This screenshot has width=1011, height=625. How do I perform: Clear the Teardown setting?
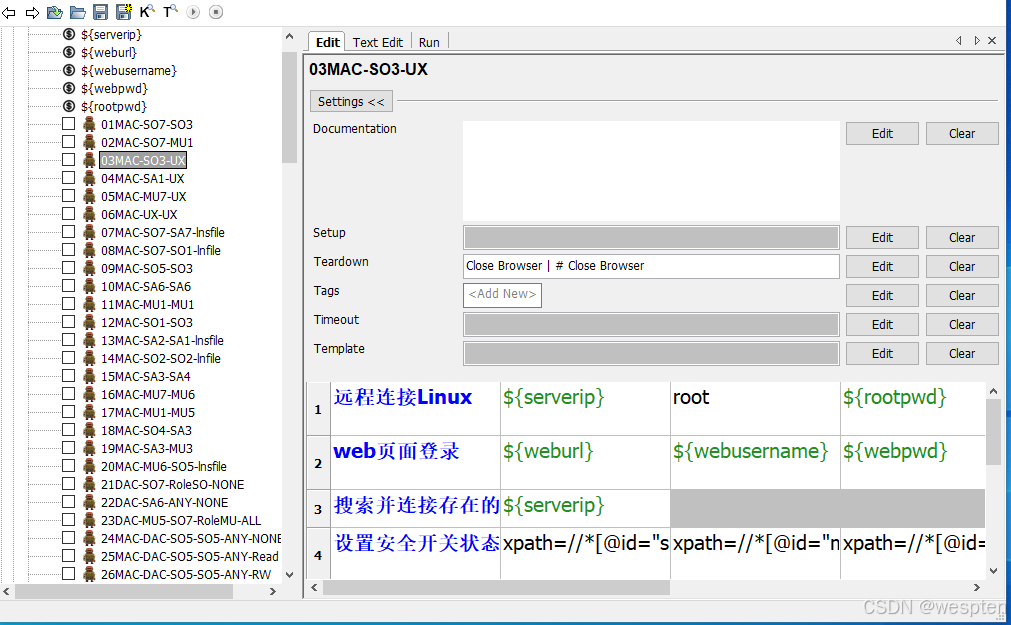click(961, 266)
